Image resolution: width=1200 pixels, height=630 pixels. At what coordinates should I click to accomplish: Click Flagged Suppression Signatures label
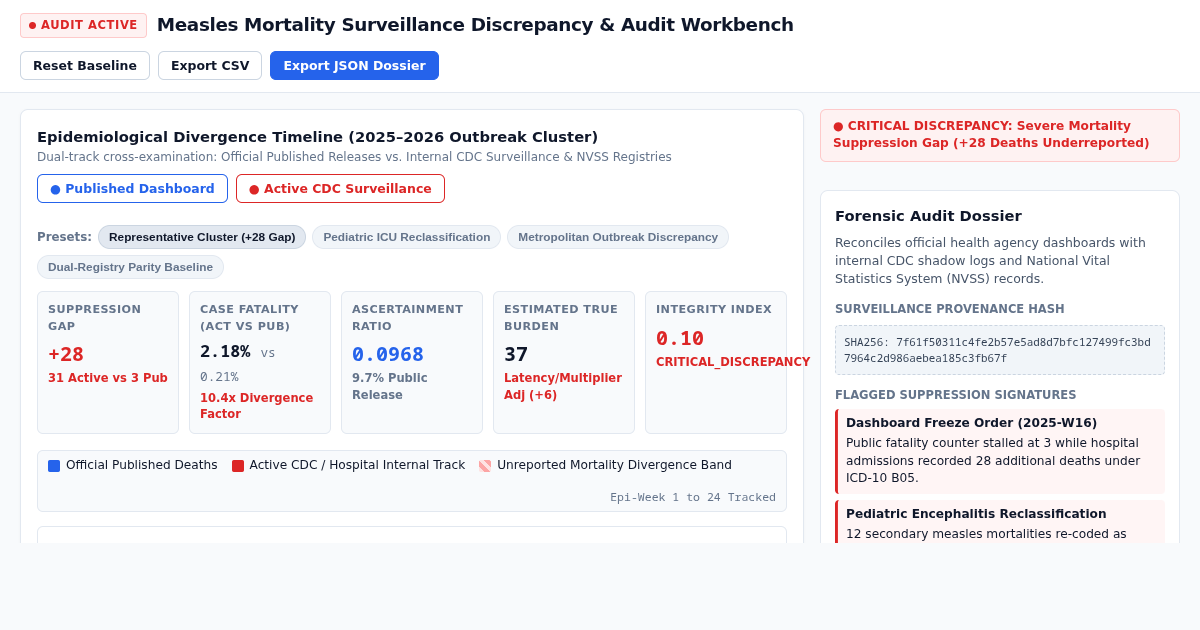956,395
